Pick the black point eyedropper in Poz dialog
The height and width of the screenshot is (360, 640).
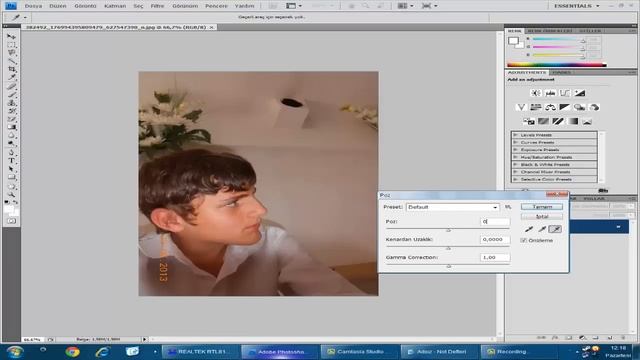[x=529, y=229]
